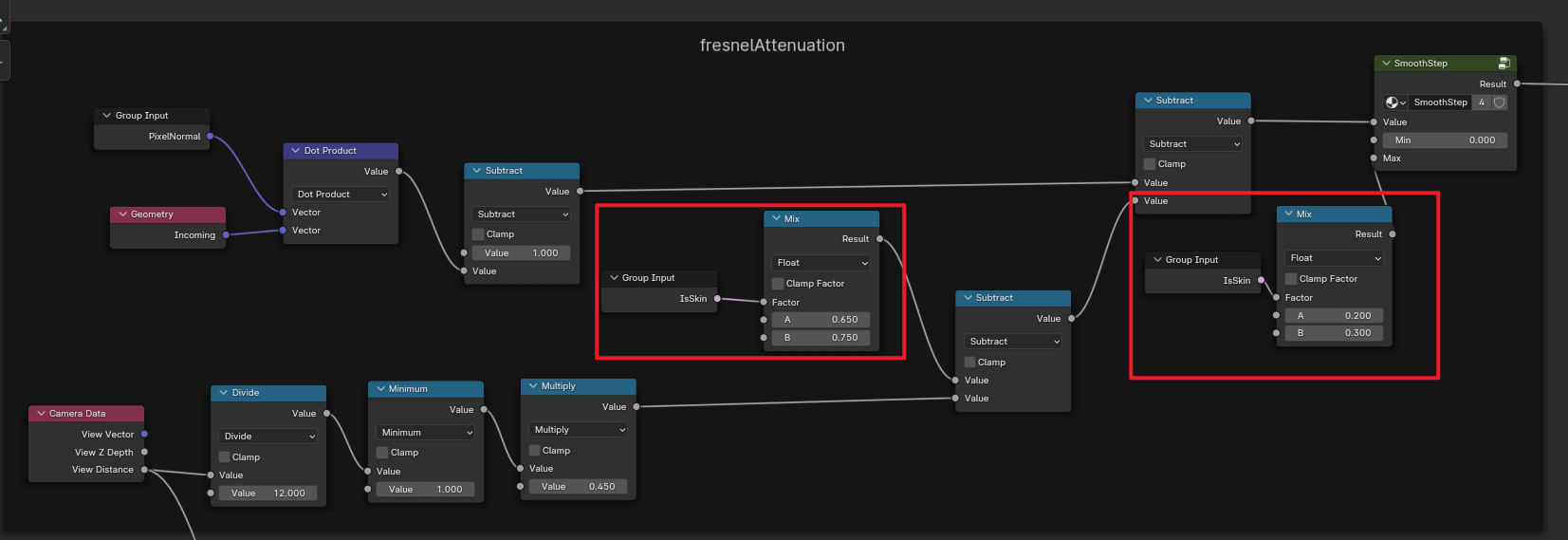Toggle Clamp checkbox in the Multiply node

click(x=535, y=451)
